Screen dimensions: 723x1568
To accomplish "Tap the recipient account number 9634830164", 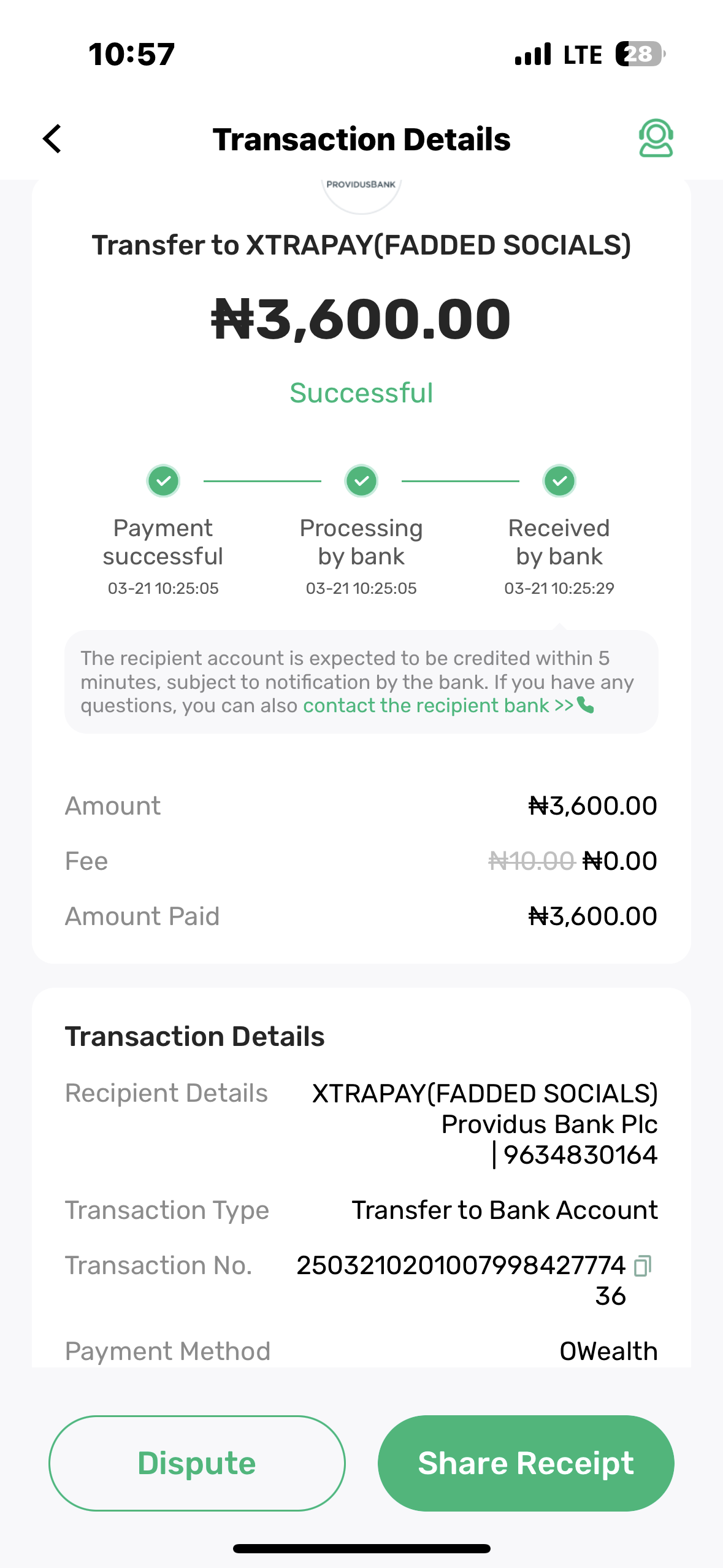I will pos(580,1155).
